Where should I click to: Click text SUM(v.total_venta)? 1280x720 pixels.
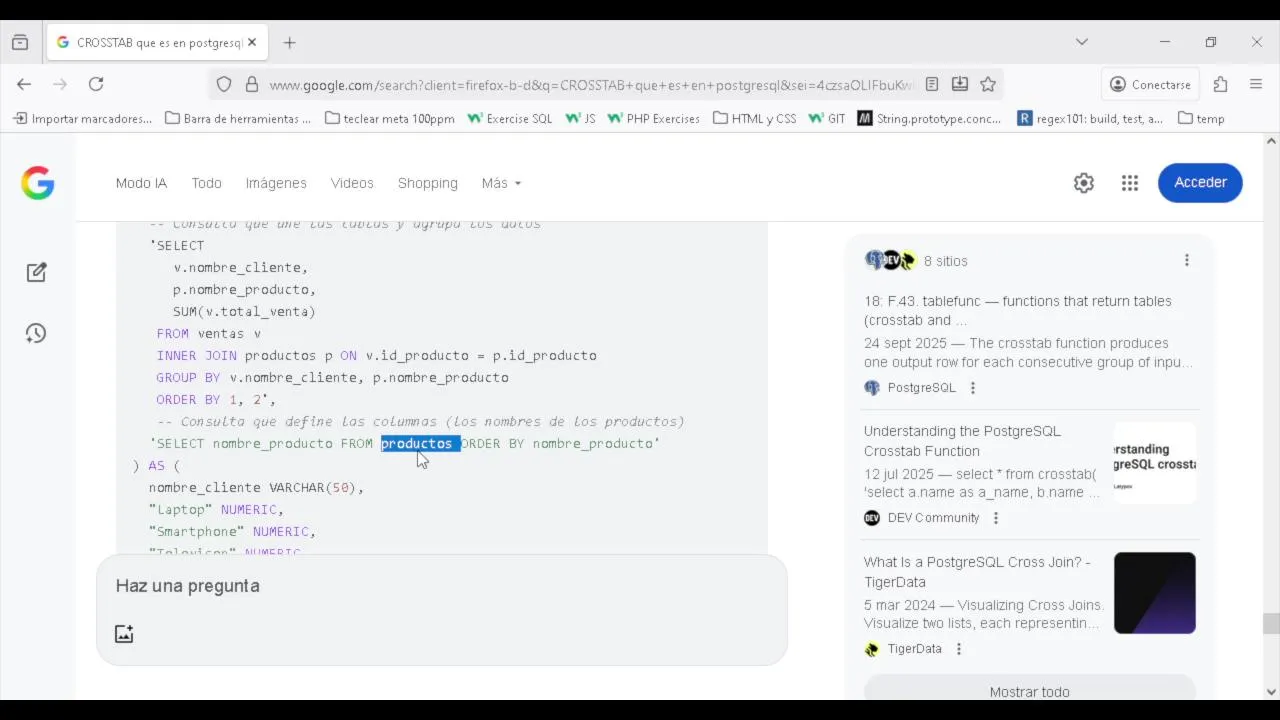pyautogui.click(x=244, y=312)
